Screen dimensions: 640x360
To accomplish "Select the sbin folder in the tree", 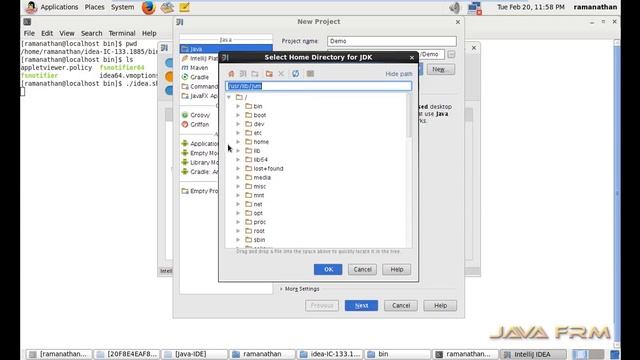I will 259,240.
